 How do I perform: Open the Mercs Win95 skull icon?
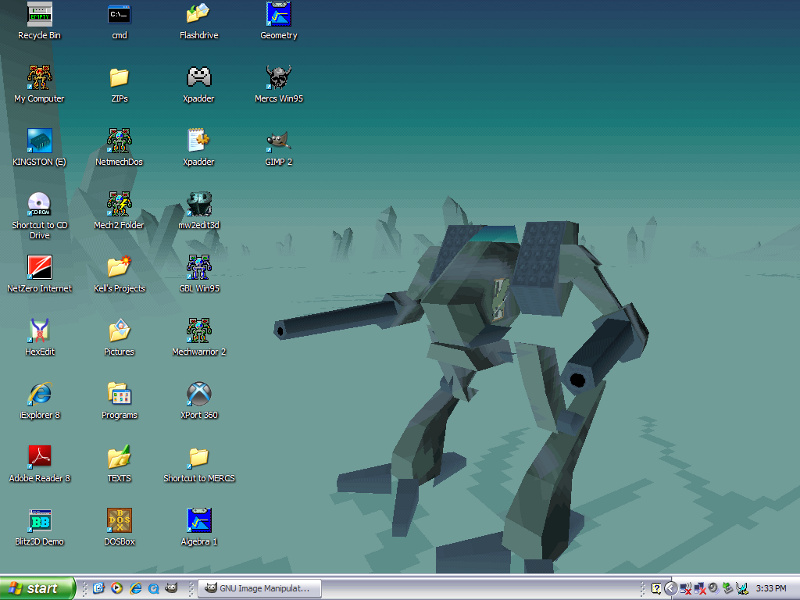click(x=279, y=77)
